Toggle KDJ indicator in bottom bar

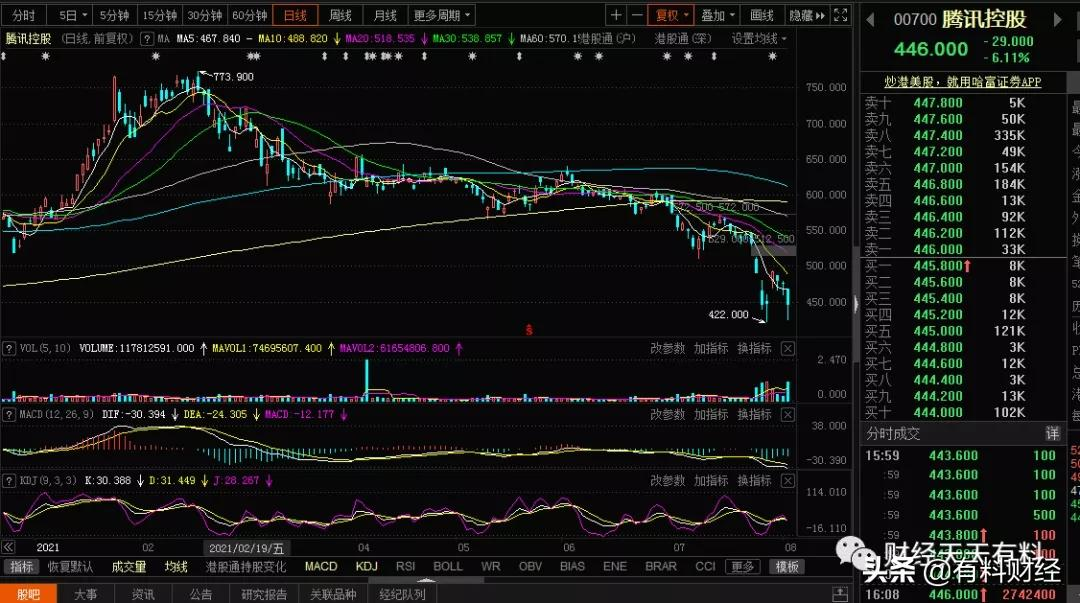point(366,566)
